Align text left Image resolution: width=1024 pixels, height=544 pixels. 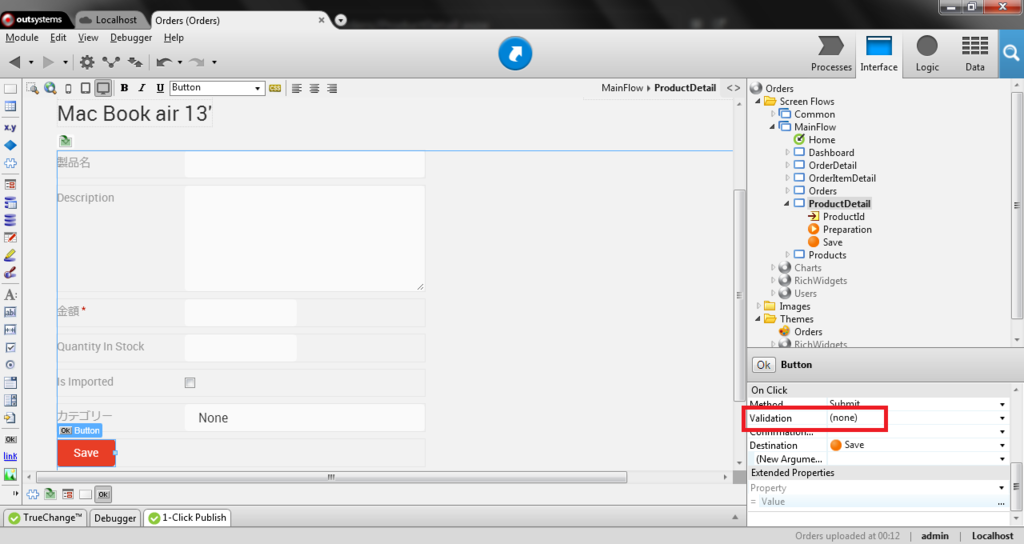click(296, 88)
